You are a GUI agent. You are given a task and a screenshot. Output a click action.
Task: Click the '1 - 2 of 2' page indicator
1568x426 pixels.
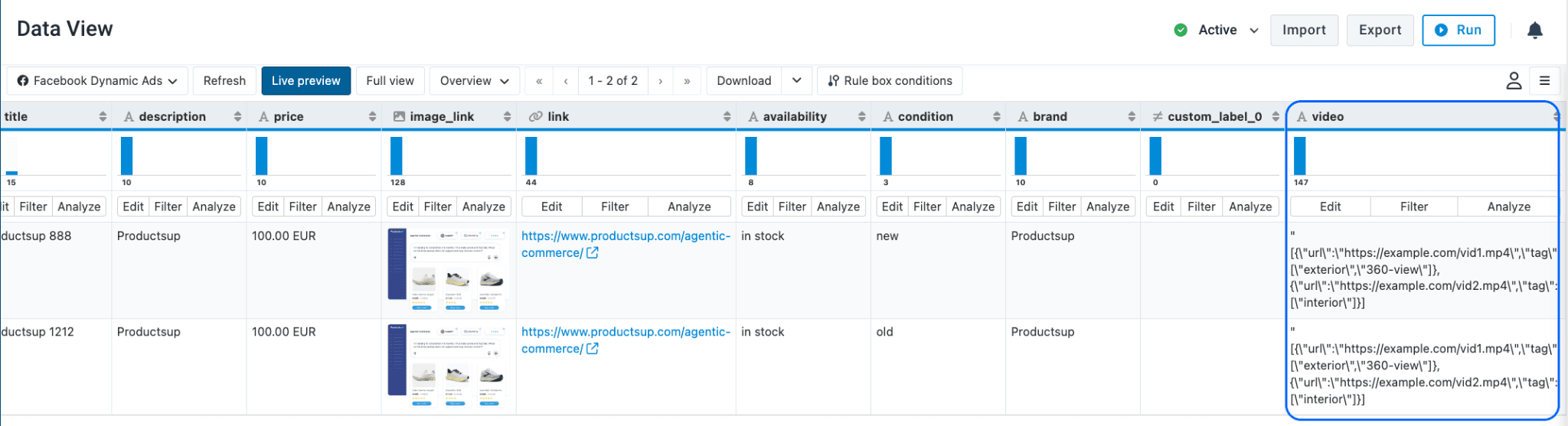(x=612, y=81)
